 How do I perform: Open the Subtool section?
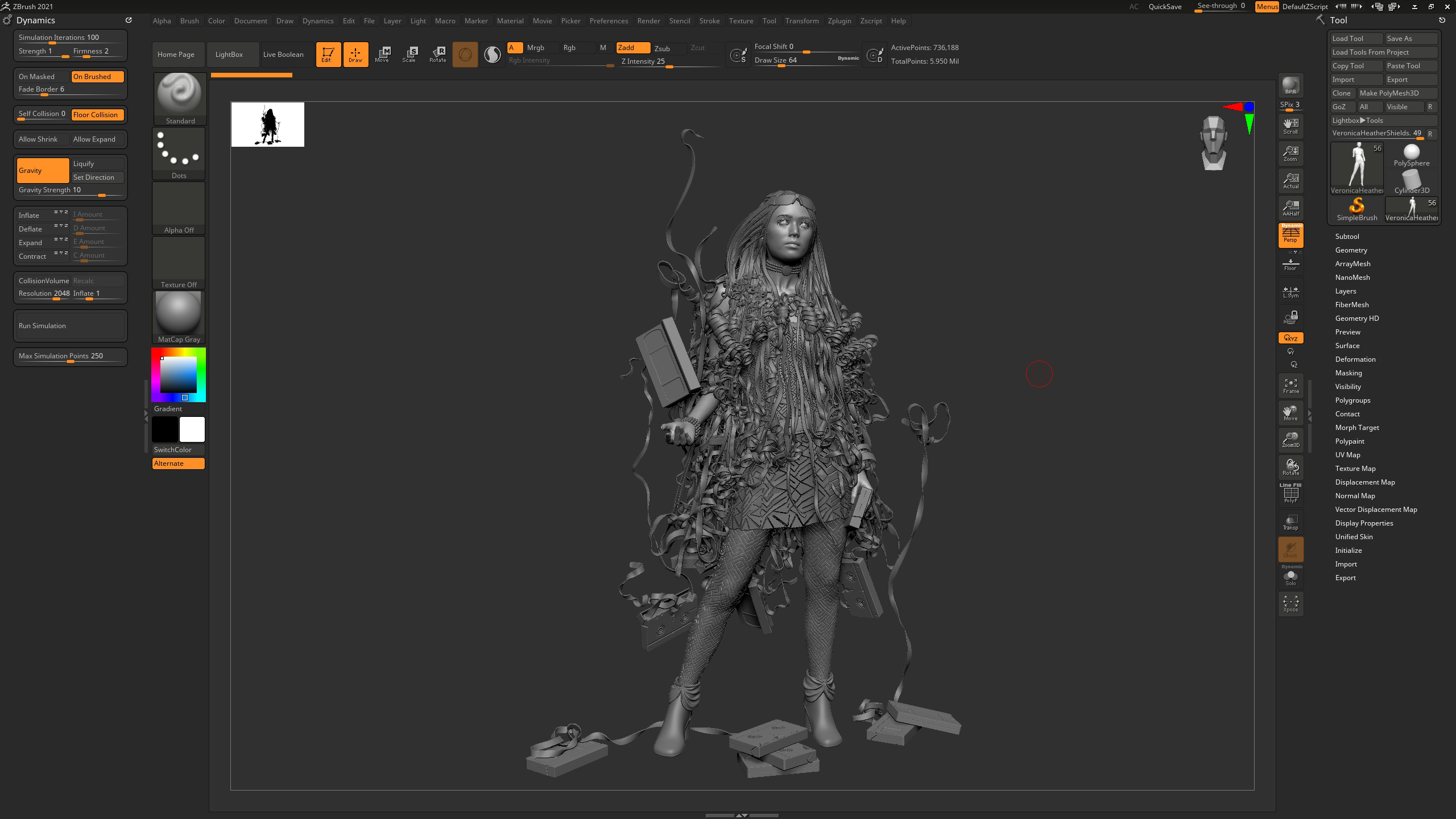coord(1347,236)
